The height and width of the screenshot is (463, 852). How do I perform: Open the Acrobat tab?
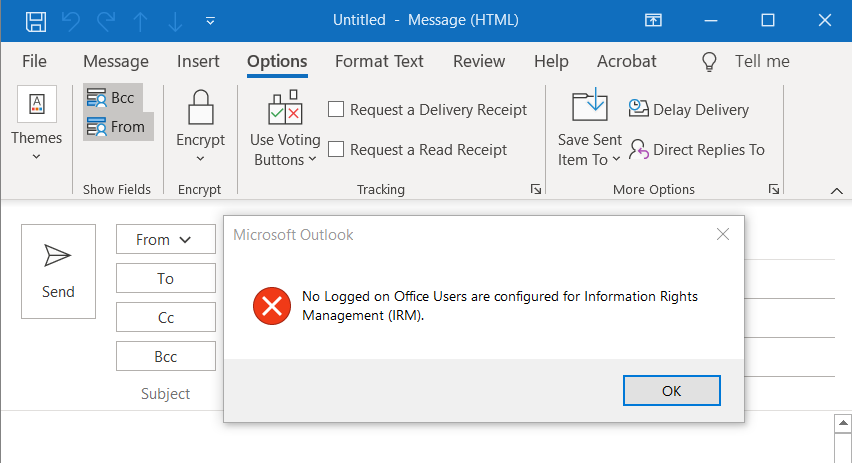click(627, 61)
